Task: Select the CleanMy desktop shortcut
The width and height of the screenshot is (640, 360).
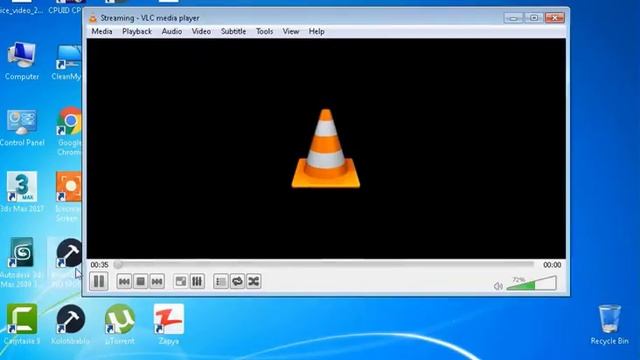Action: click(x=67, y=61)
